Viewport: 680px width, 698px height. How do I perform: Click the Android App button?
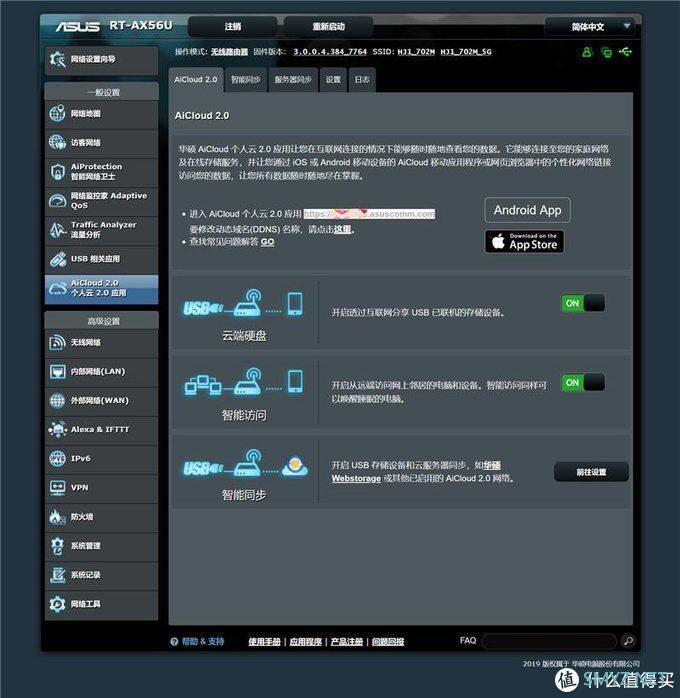point(527,210)
